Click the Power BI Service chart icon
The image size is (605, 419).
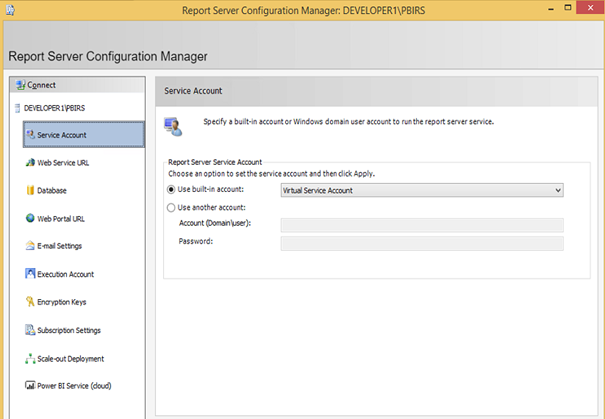[30, 385]
